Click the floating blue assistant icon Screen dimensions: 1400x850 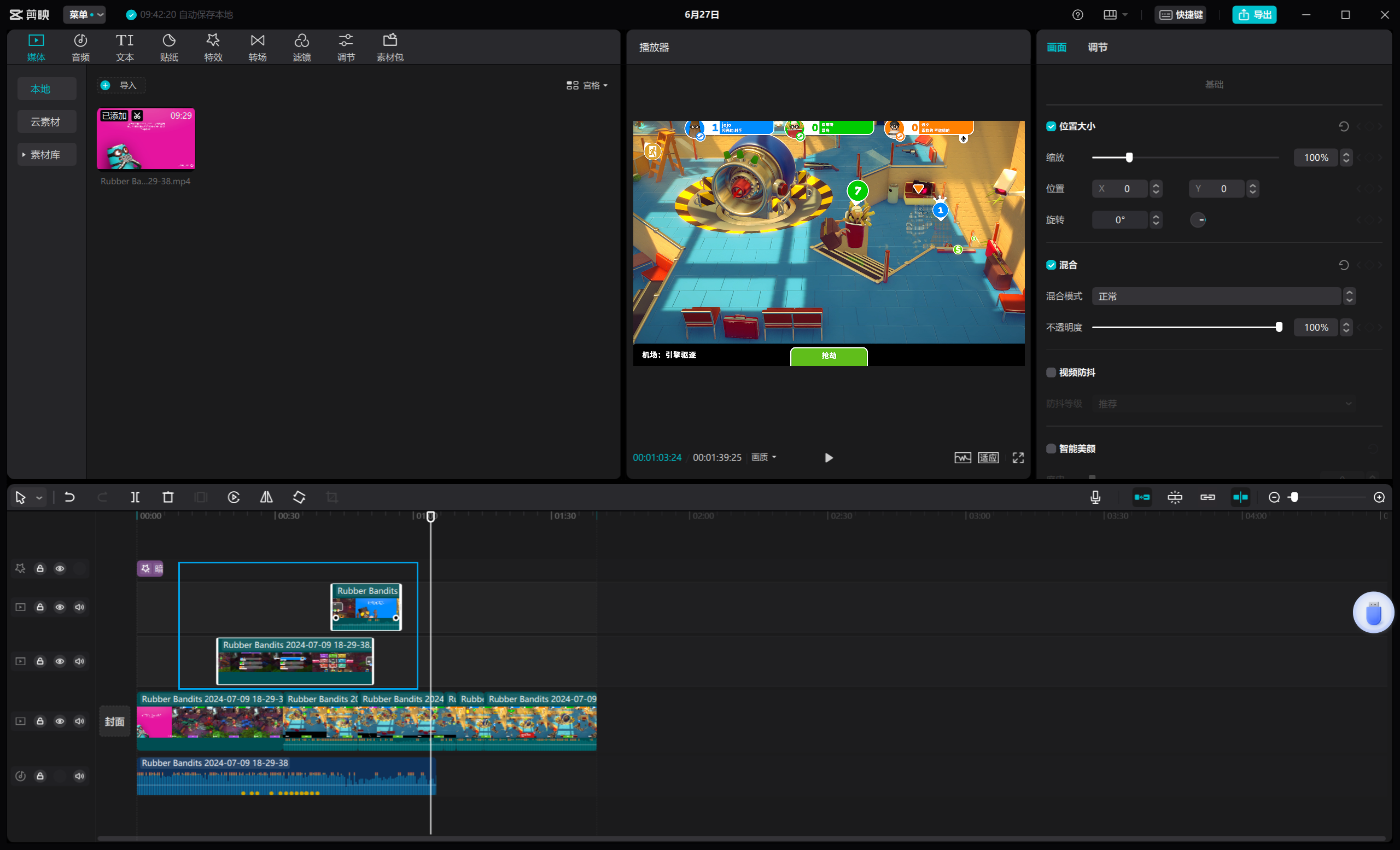pyautogui.click(x=1373, y=613)
